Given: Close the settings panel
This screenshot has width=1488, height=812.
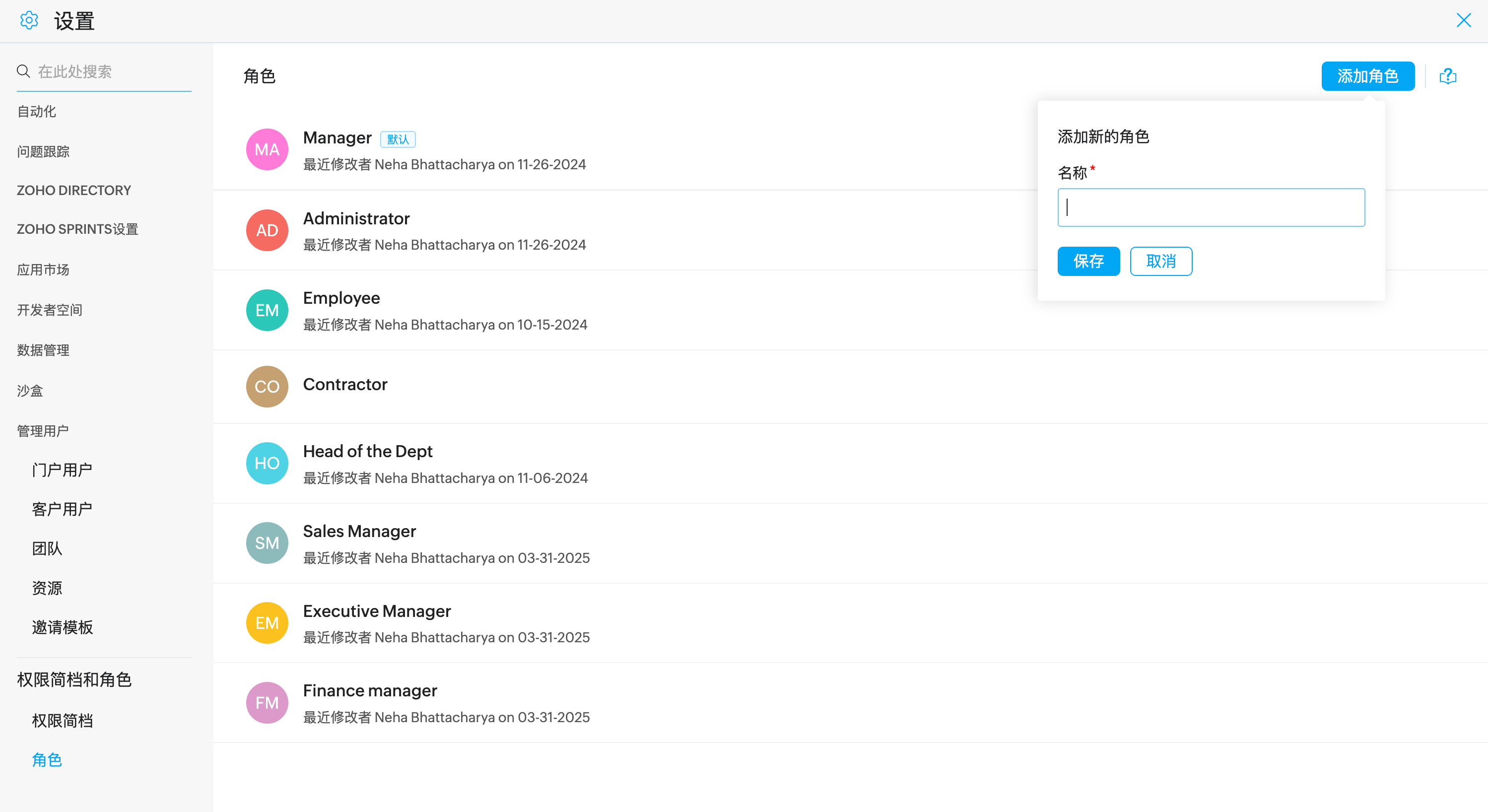Looking at the screenshot, I should pyautogui.click(x=1463, y=21).
